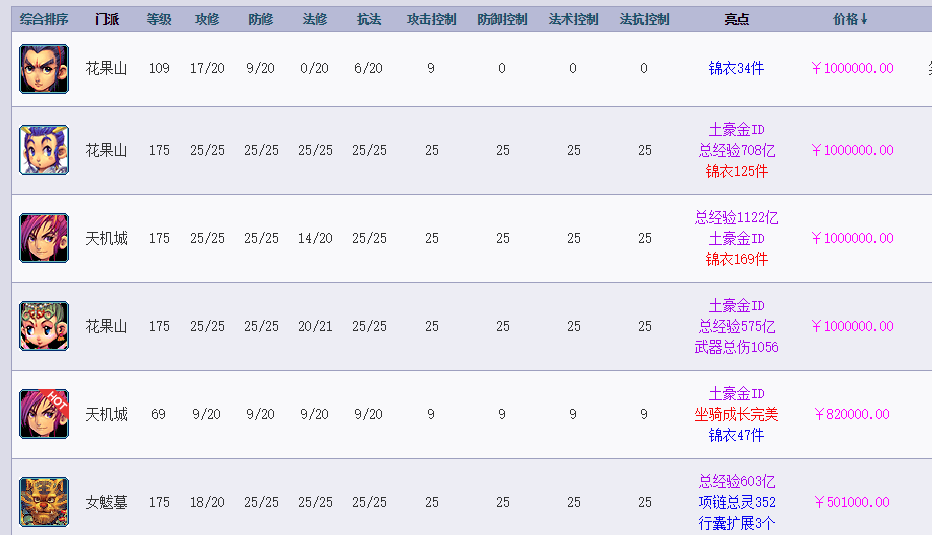The image size is (932, 535).
Task: Click the 女魃墓 character's lion avatar
Action: click(x=44, y=502)
